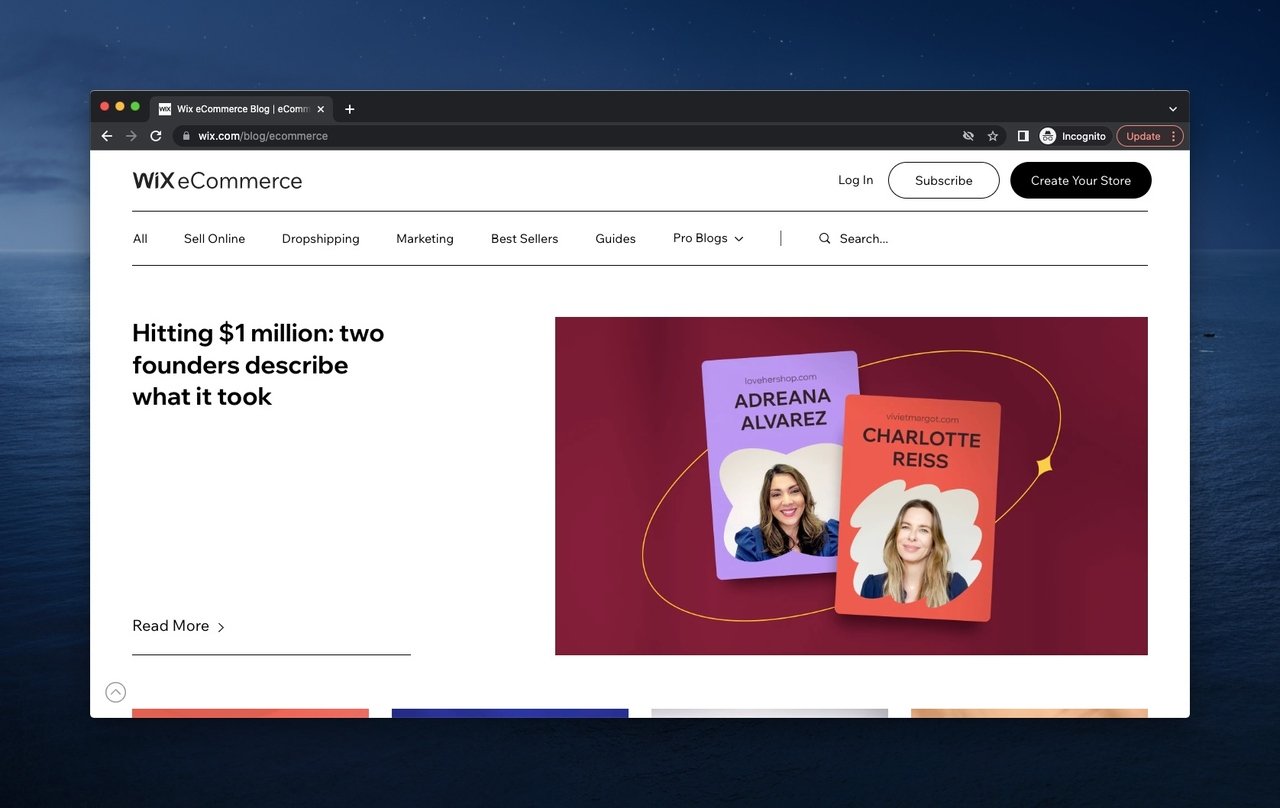Viewport: 1280px width, 808px height.
Task: Click the Wix favicon on the browser tab
Action: [165, 109]
